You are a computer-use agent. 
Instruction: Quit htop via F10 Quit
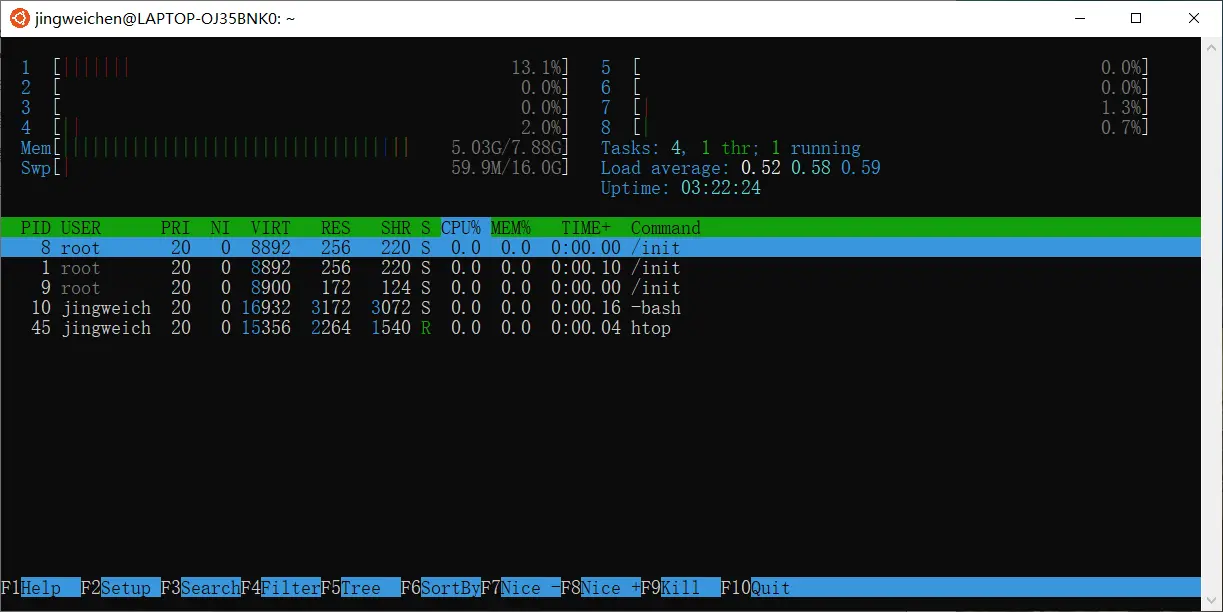pos(755,588)
